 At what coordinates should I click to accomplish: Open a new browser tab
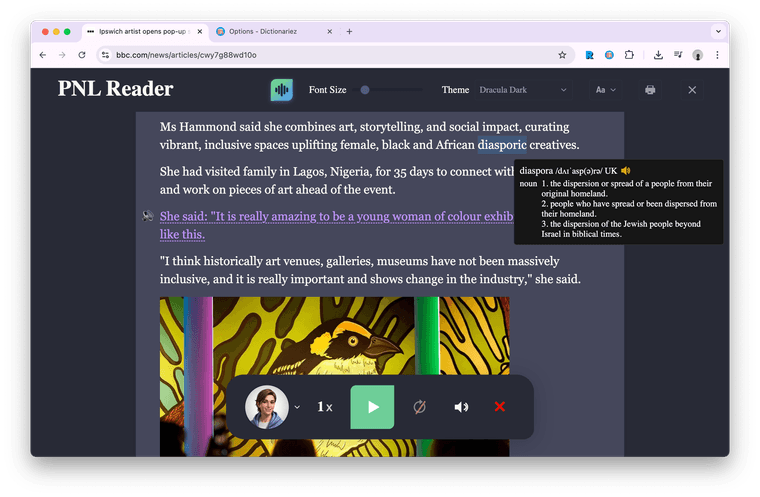coord(349,31)
